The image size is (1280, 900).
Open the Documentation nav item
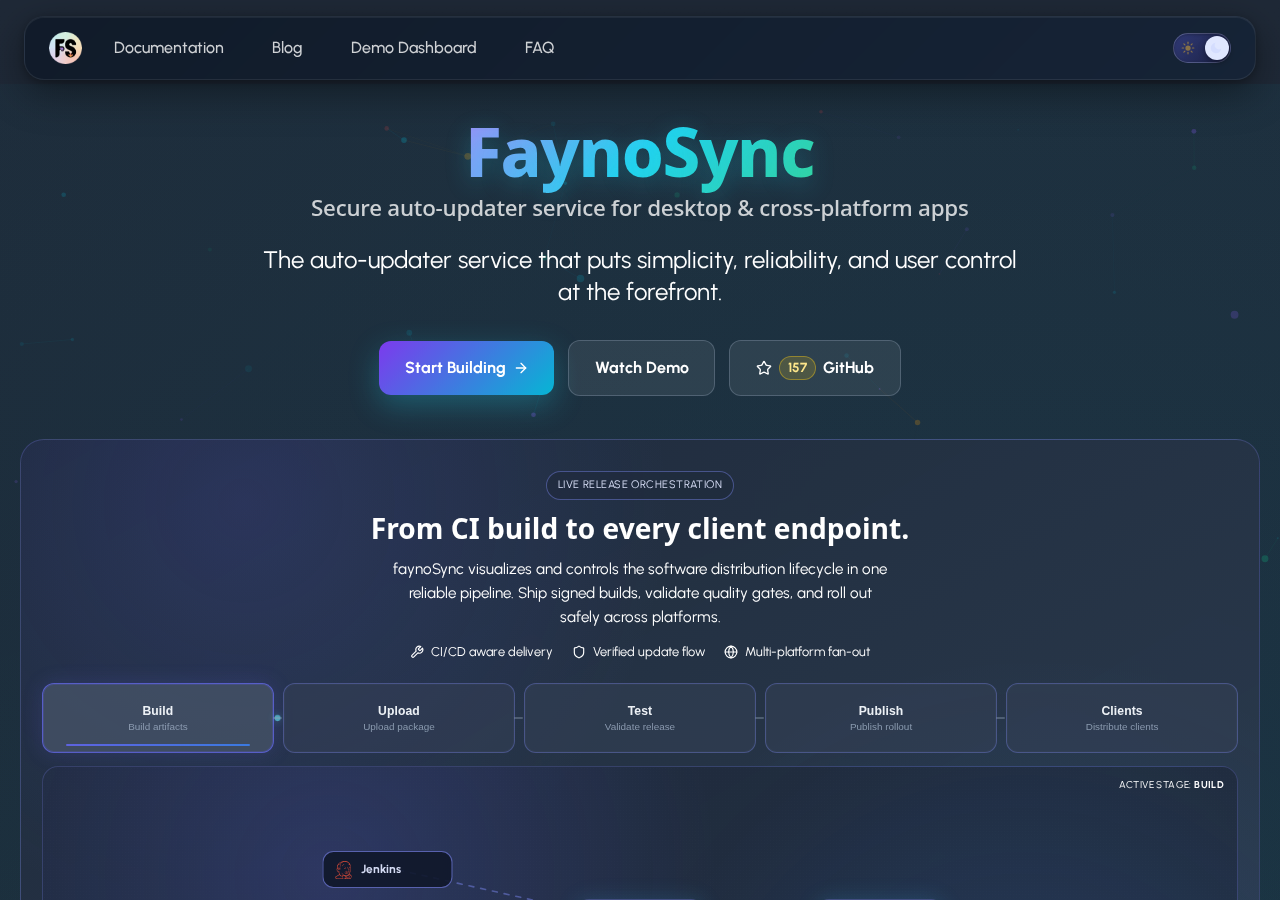(x=169, y=48)
